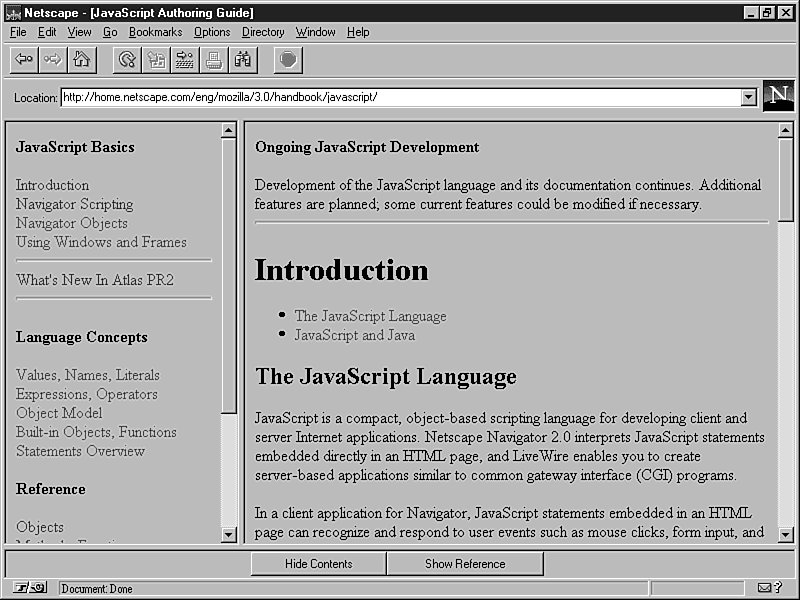The height and width of the screenshot is (600, 800).
Task: Click the Find binoculars icon
Action: coord(243,60)
